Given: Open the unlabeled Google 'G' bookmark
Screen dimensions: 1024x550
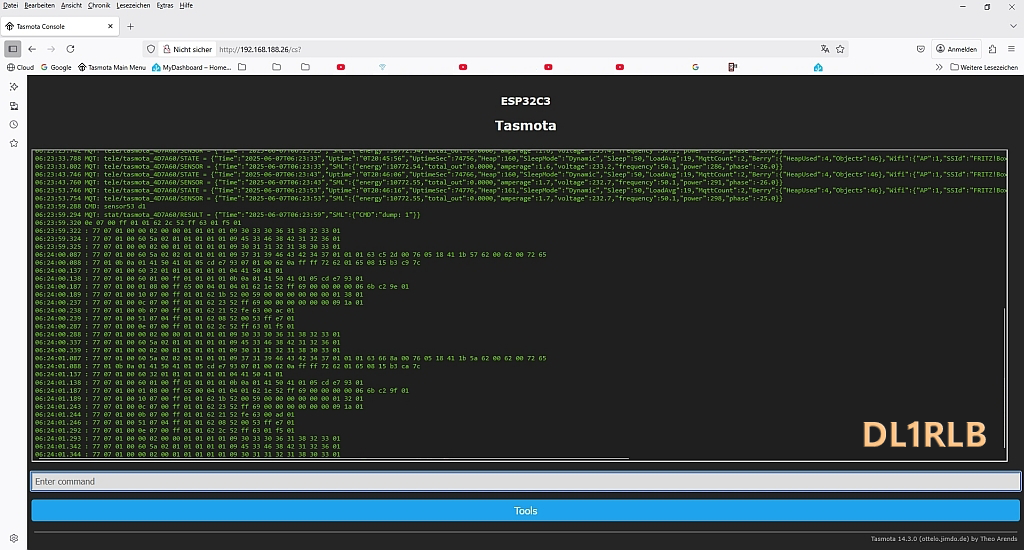Looking at the screenshot, I should coord(696,67).
